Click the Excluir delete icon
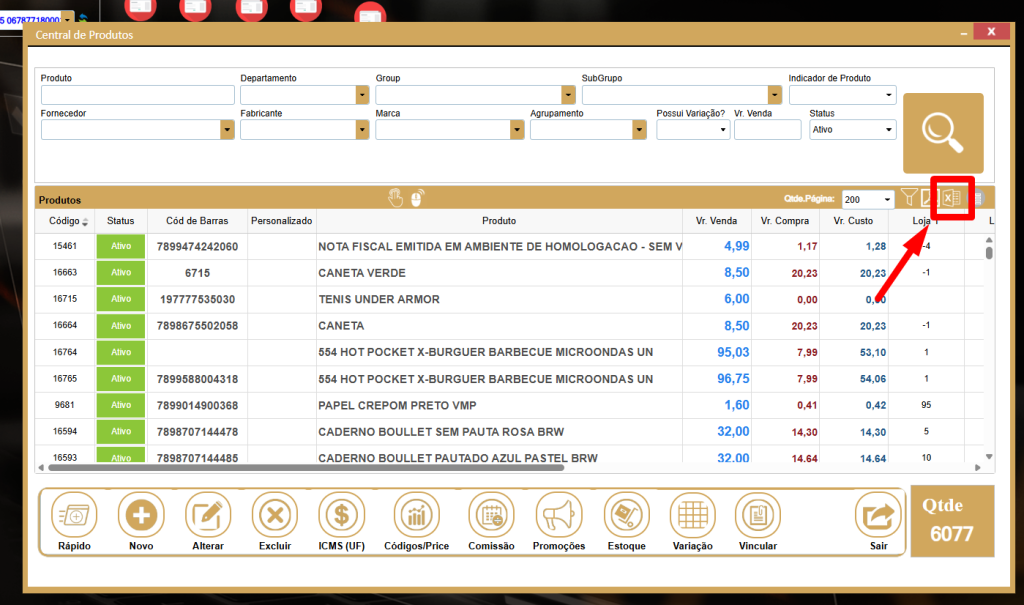Image resolution: width=1024 pixels, height=605 pixels. 274,516
